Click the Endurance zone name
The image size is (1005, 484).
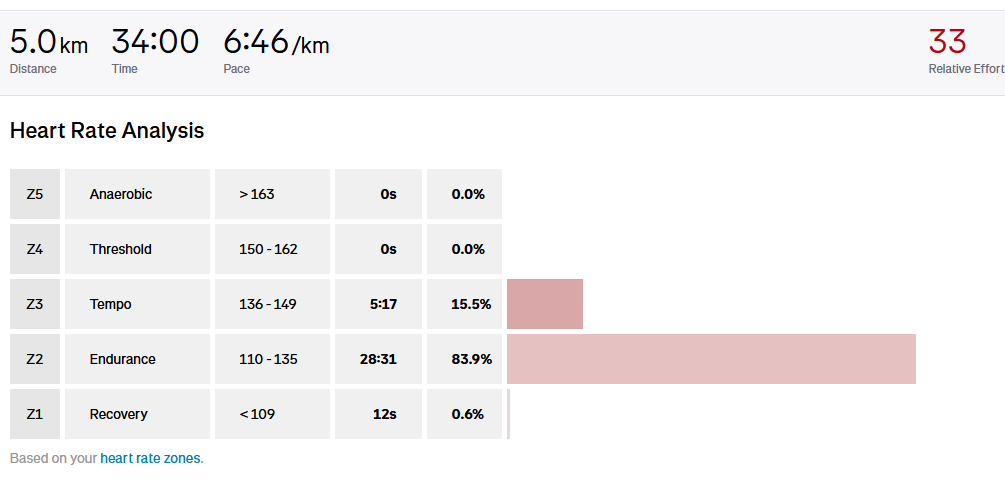(122, 359)
